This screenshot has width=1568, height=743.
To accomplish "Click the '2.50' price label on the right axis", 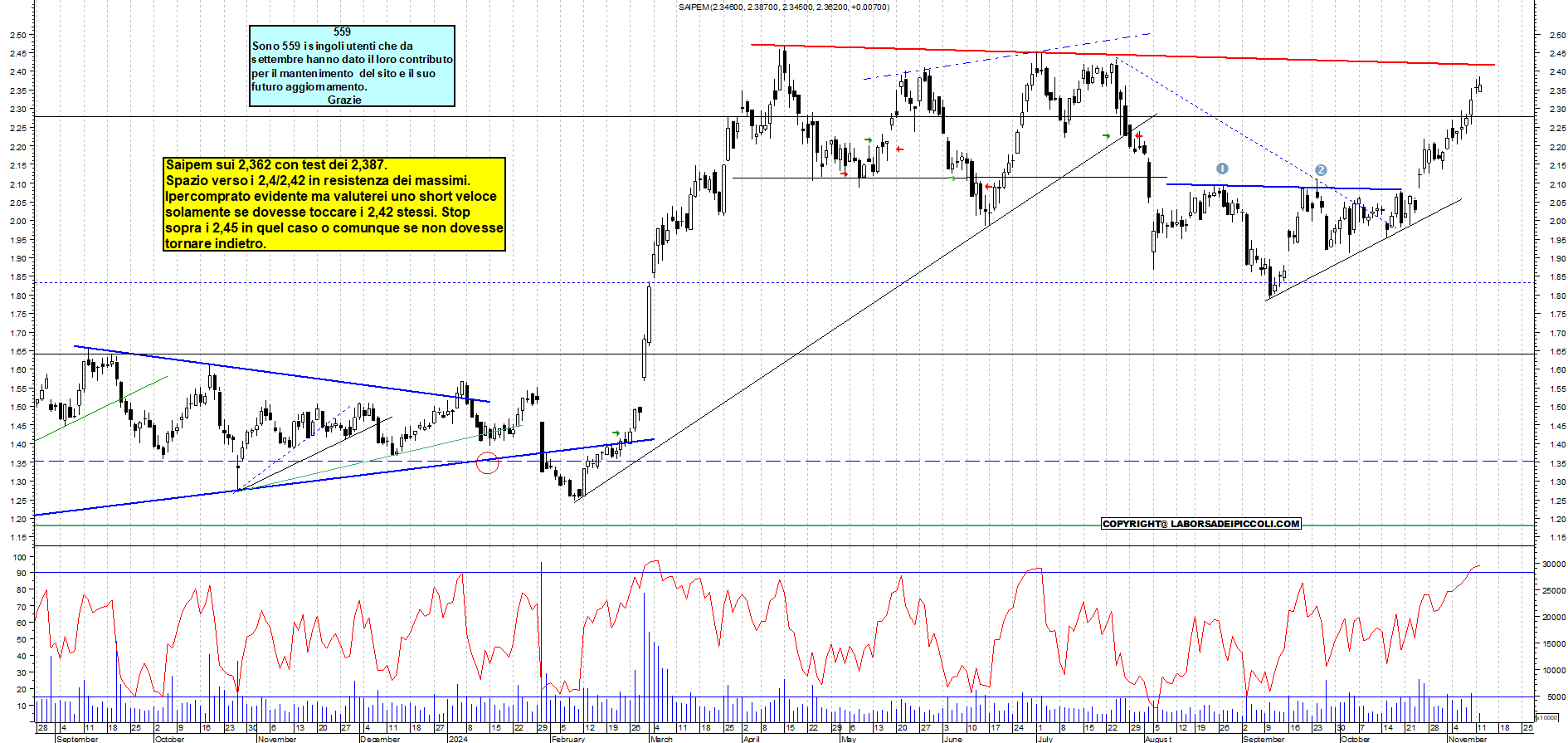I will click(1557, 35).
